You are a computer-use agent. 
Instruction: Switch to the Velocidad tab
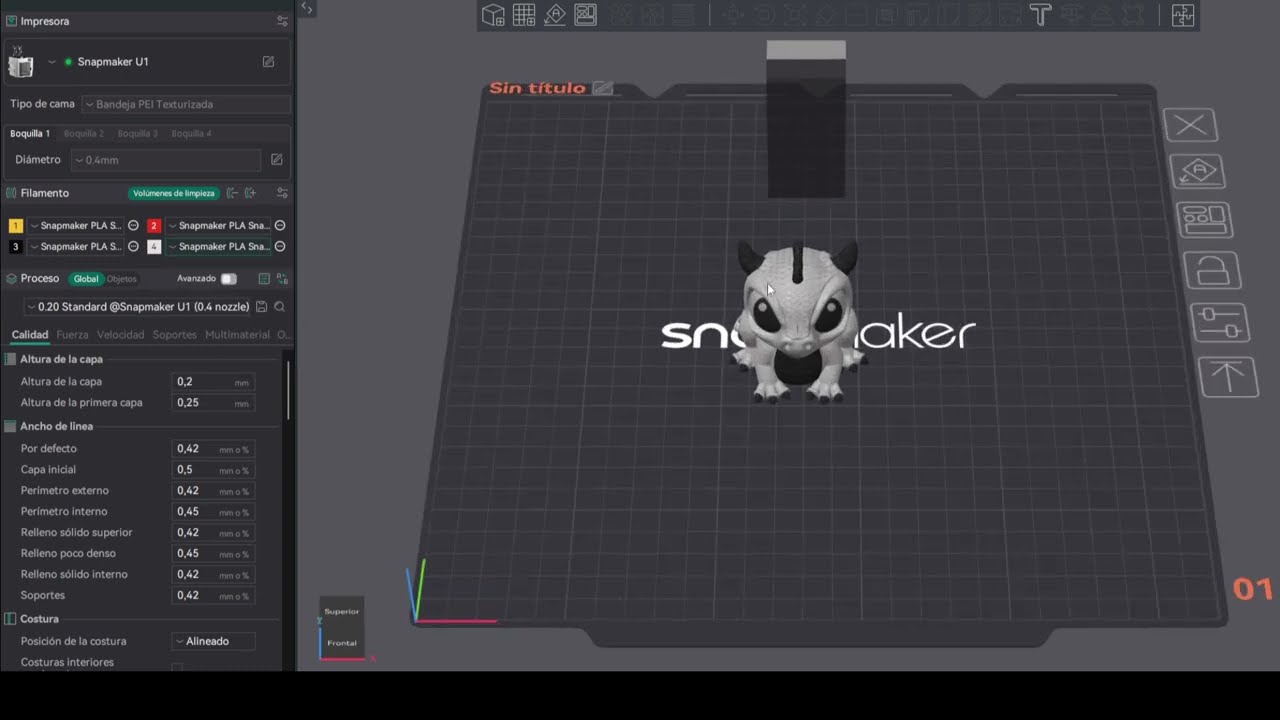click(x=120, y=335)
